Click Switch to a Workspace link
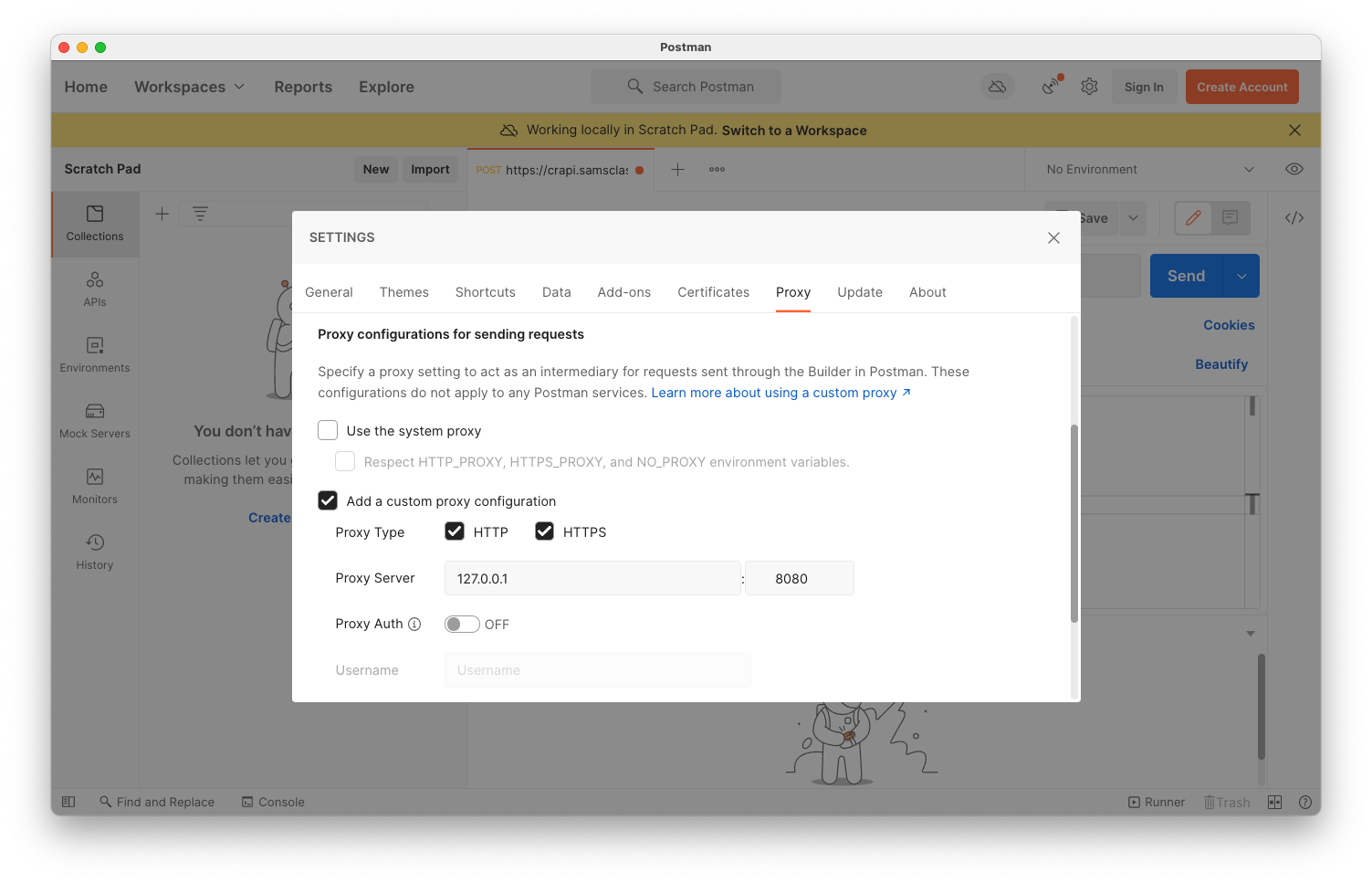 coord(794,131)
